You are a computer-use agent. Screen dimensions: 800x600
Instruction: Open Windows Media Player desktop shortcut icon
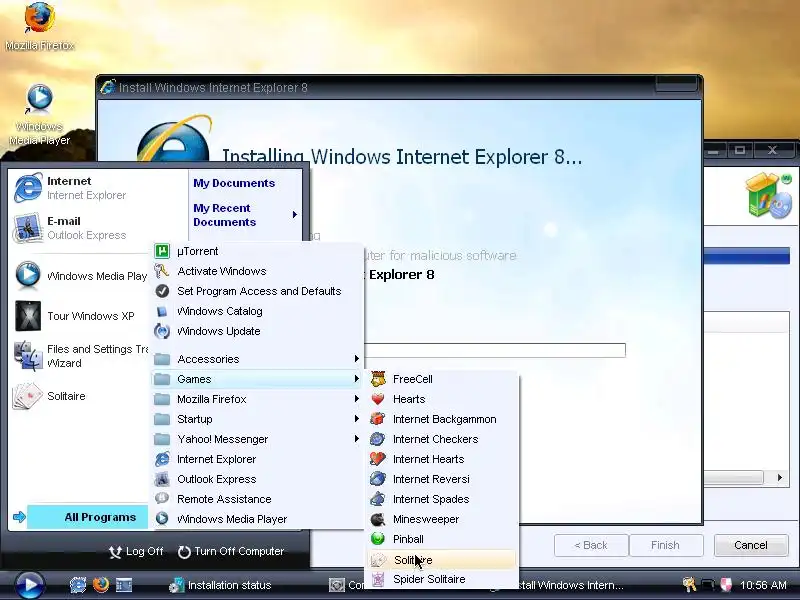(39, 98)
